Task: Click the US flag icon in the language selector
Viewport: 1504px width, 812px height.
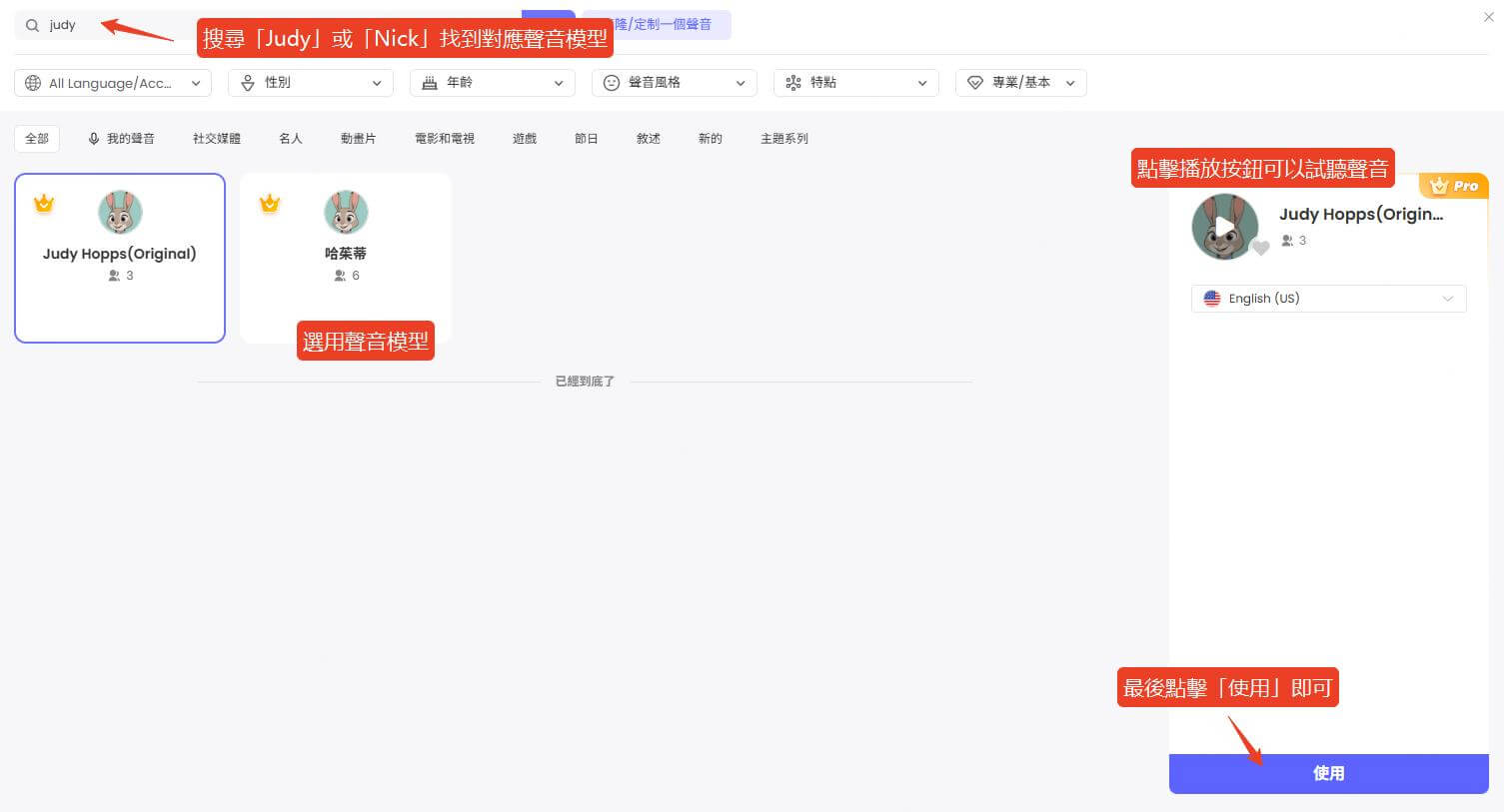Action: (x=1211, y=298)
